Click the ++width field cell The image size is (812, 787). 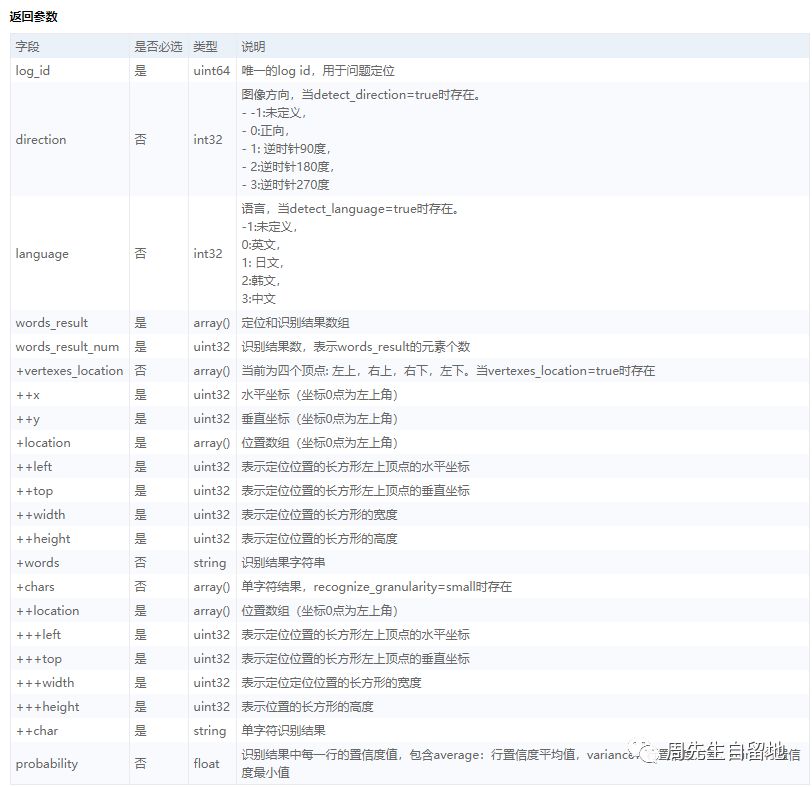[x=40, y=515]
